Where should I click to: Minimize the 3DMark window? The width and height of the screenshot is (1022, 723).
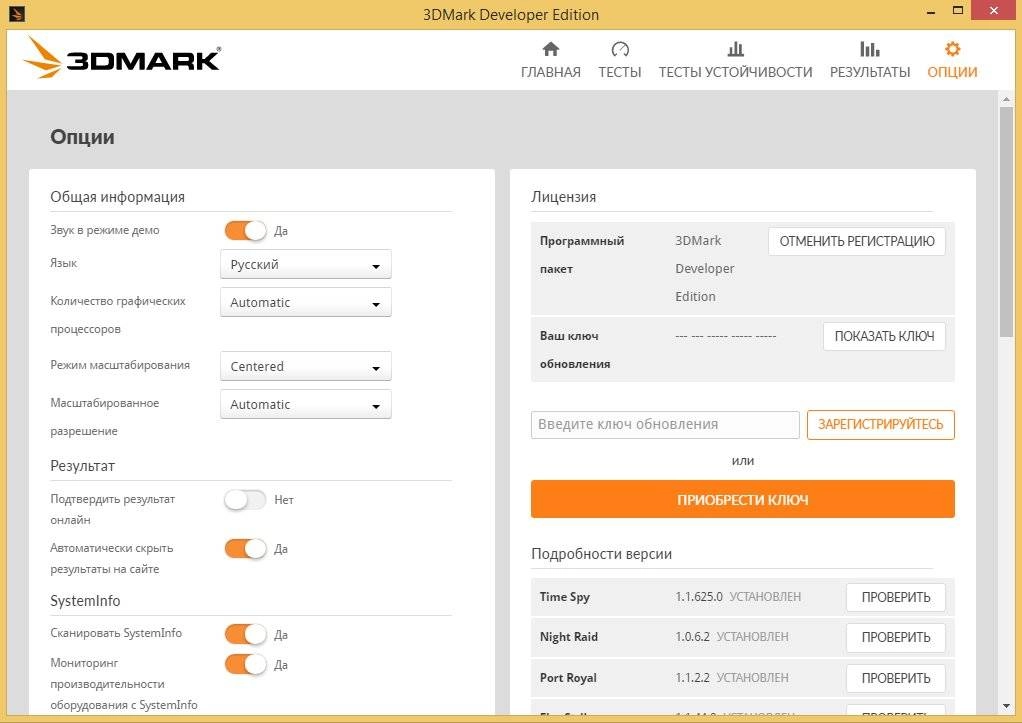point(930,12)
